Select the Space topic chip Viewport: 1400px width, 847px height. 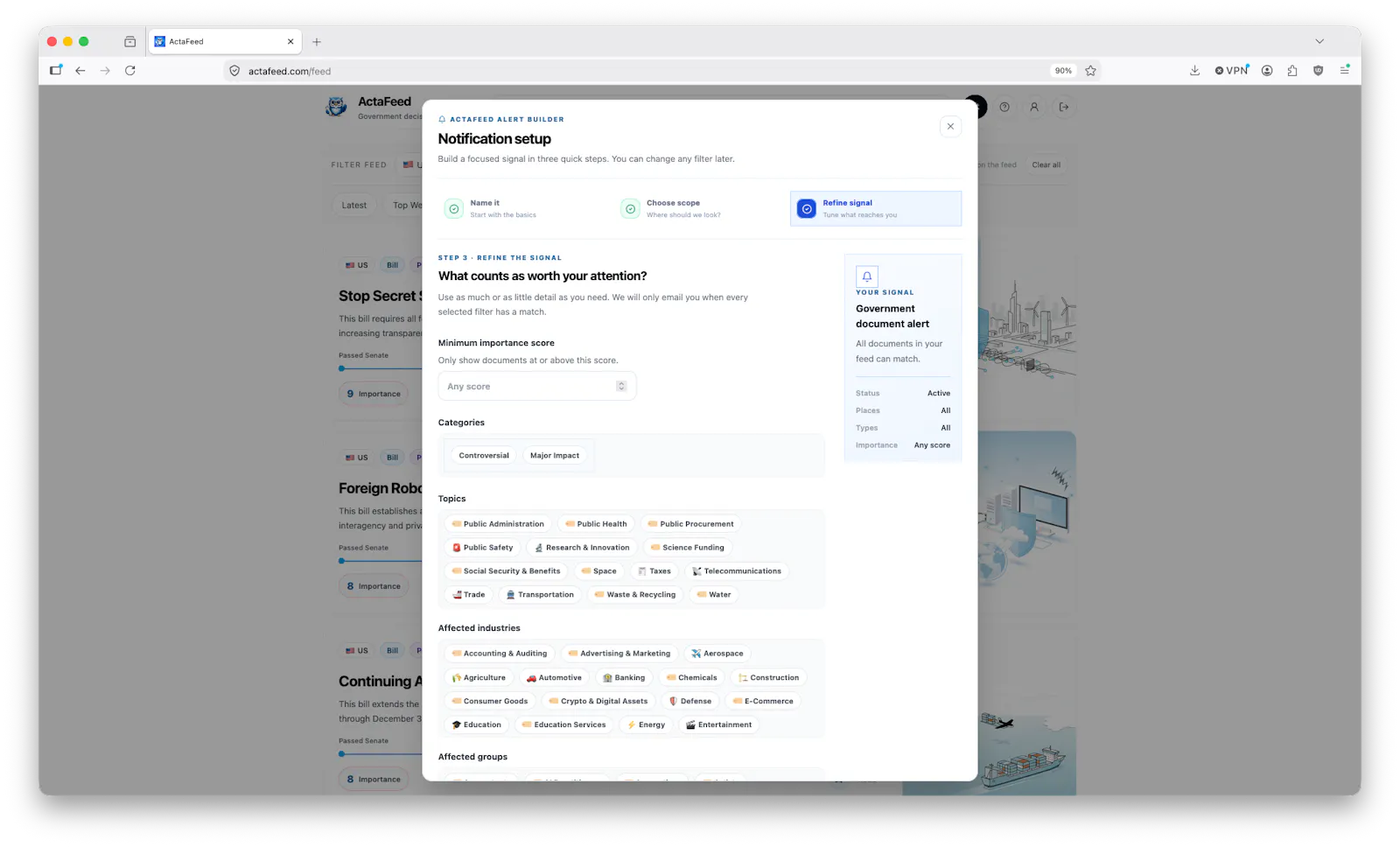pyautogui.click(x=599, y=570)
